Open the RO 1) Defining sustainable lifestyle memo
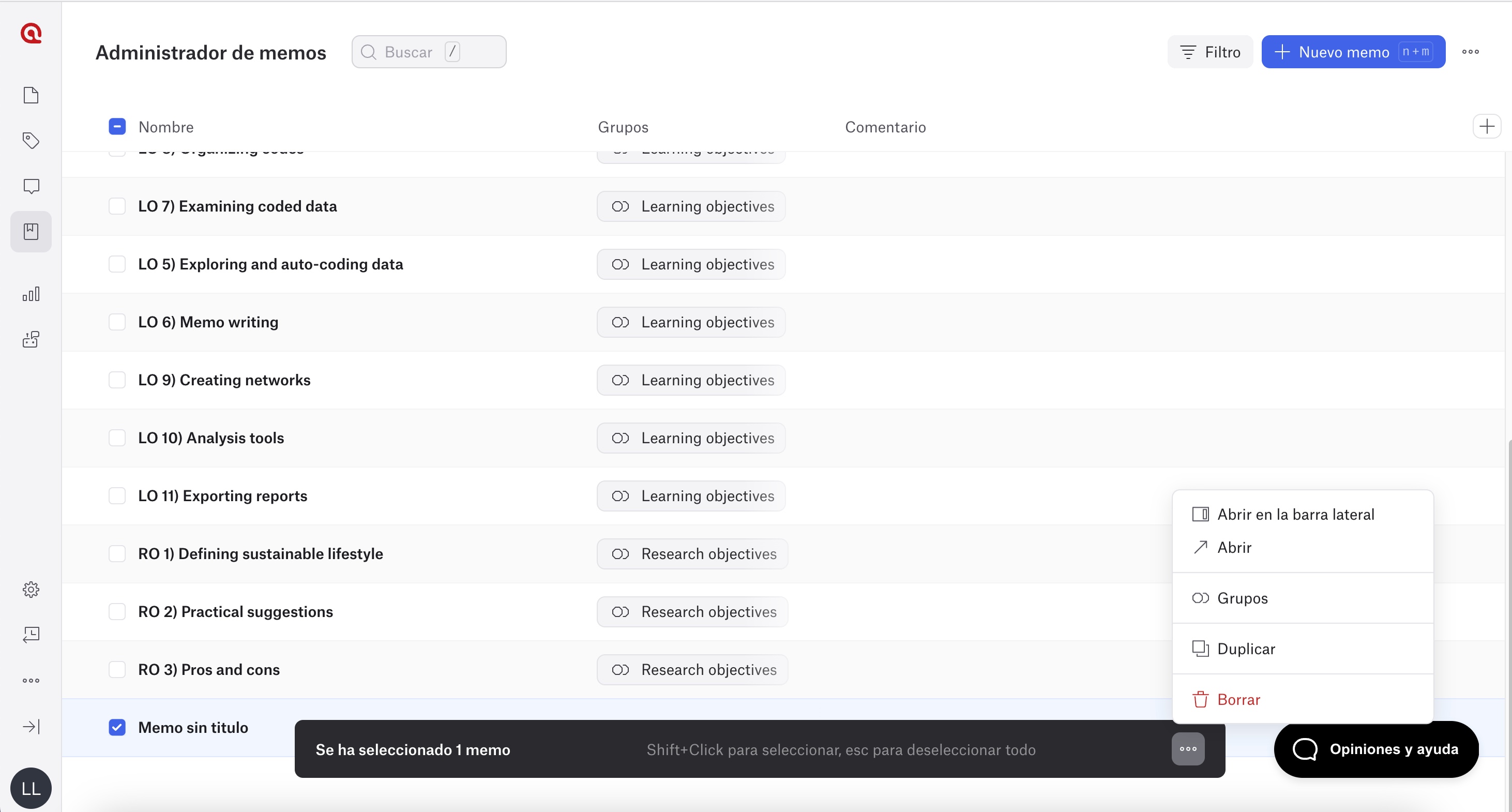This screenshot has height=812, width=1512. [261, 554]
